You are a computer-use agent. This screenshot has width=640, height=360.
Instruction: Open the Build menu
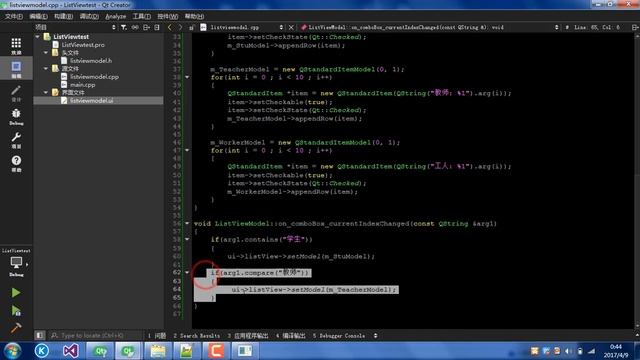[x=63, y=16]
